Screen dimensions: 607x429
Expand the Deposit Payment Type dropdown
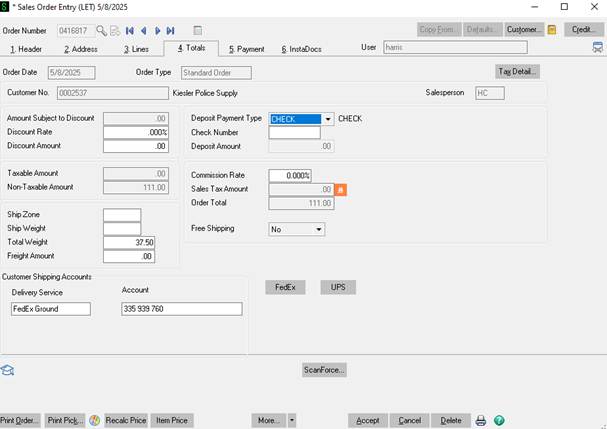click(x=327, y=119)
